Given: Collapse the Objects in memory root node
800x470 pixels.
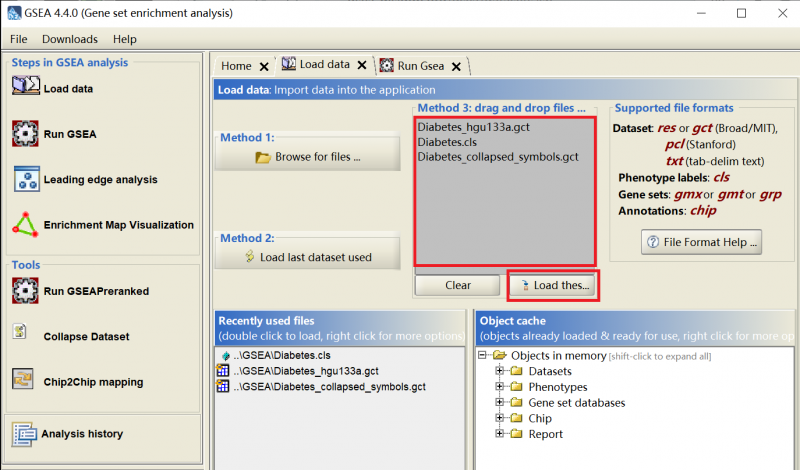Looking at the screenshot, I should [484, 356].
